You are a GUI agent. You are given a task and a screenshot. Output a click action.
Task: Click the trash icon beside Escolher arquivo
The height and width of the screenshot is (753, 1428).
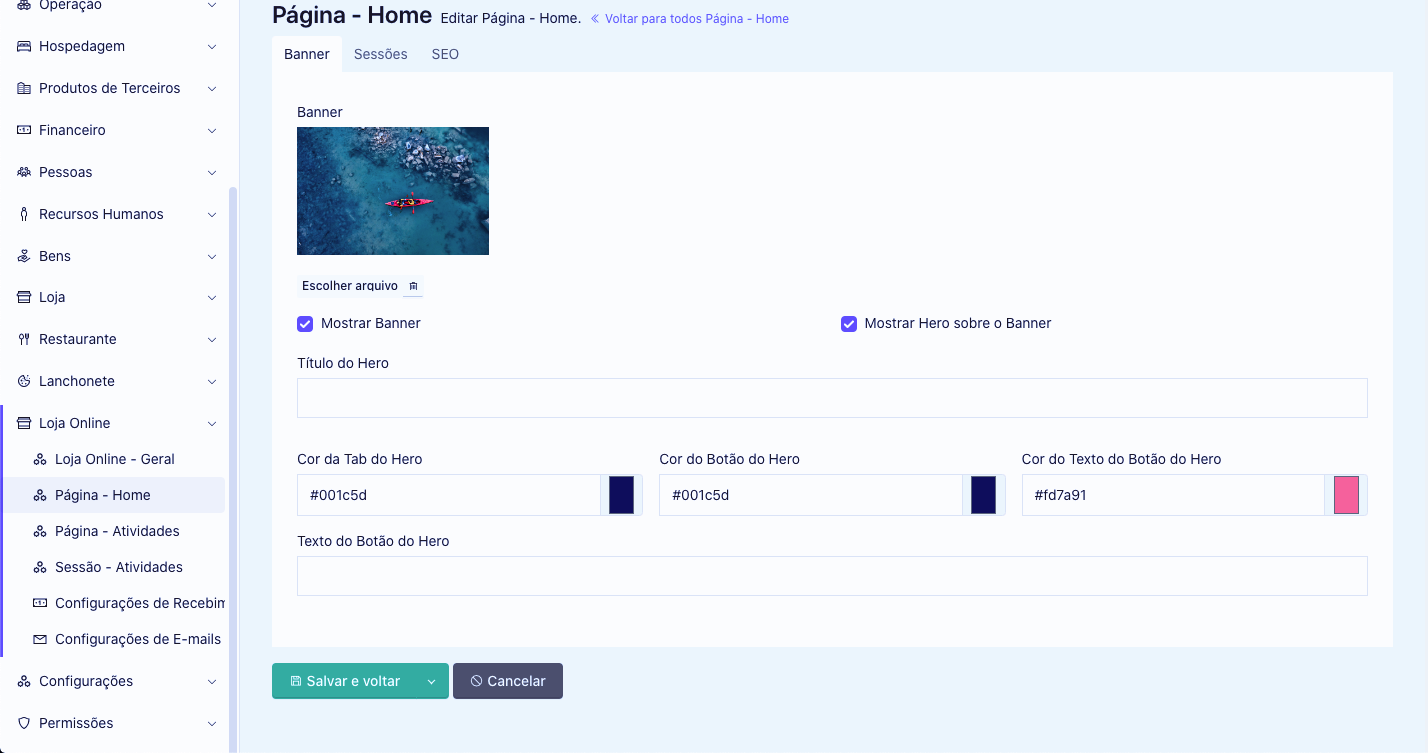(413, 286)
